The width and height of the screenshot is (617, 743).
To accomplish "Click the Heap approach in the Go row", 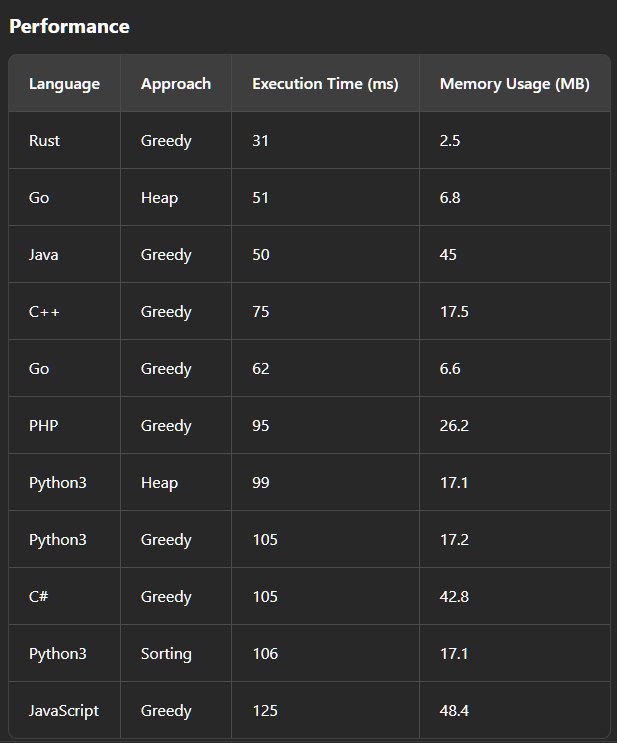I will click(159, 198).
